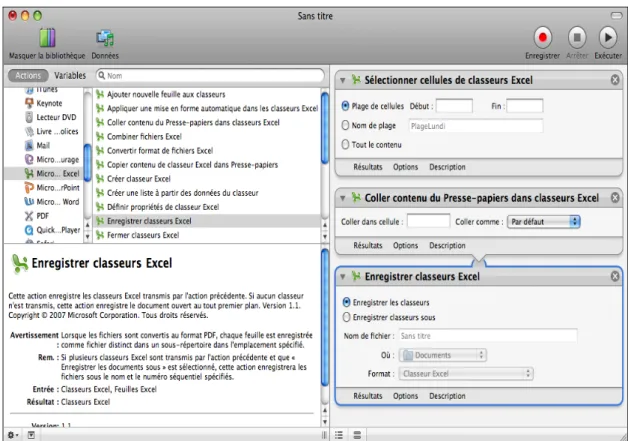Choose Enregistrer classeurs sous radio button
This screenshot has width=628, height=441.
pos(346,317)
